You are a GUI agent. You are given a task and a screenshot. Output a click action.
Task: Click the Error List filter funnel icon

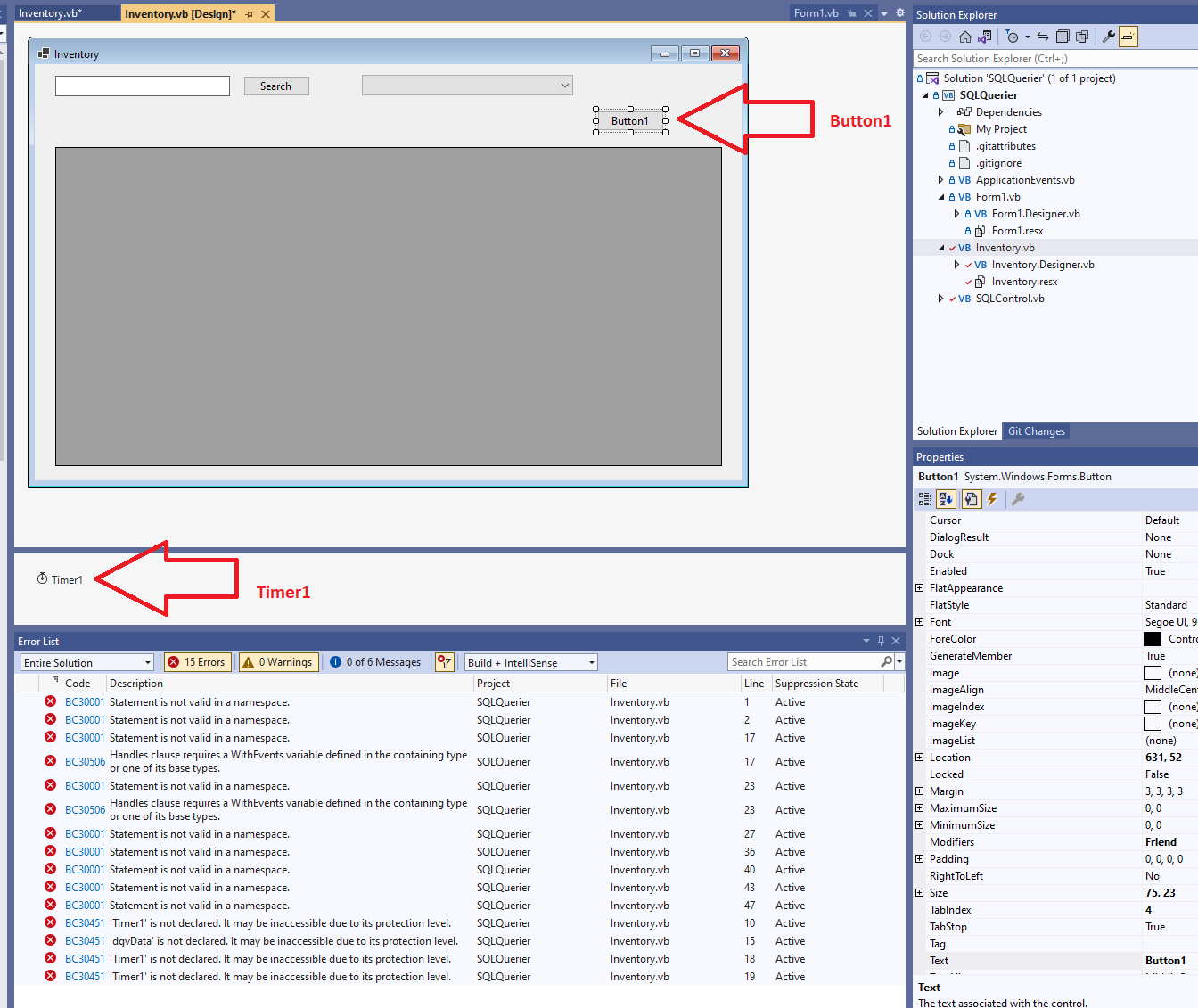click(x=444, y=662)
